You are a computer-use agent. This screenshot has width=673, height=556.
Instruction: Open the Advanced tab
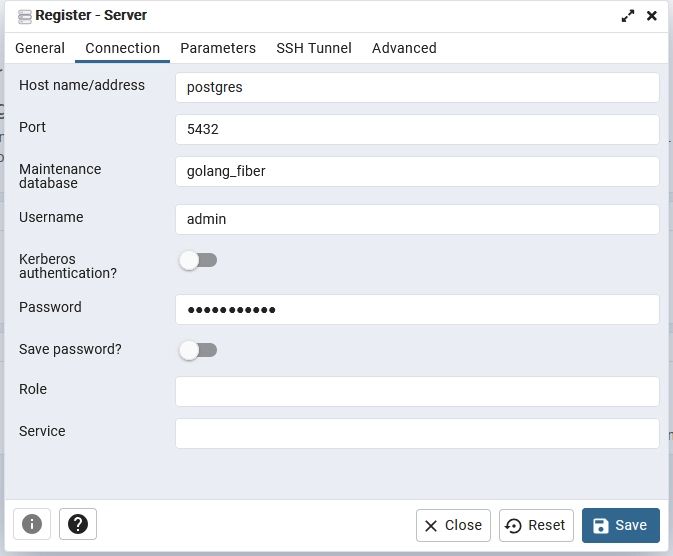[x=404, y=48]
